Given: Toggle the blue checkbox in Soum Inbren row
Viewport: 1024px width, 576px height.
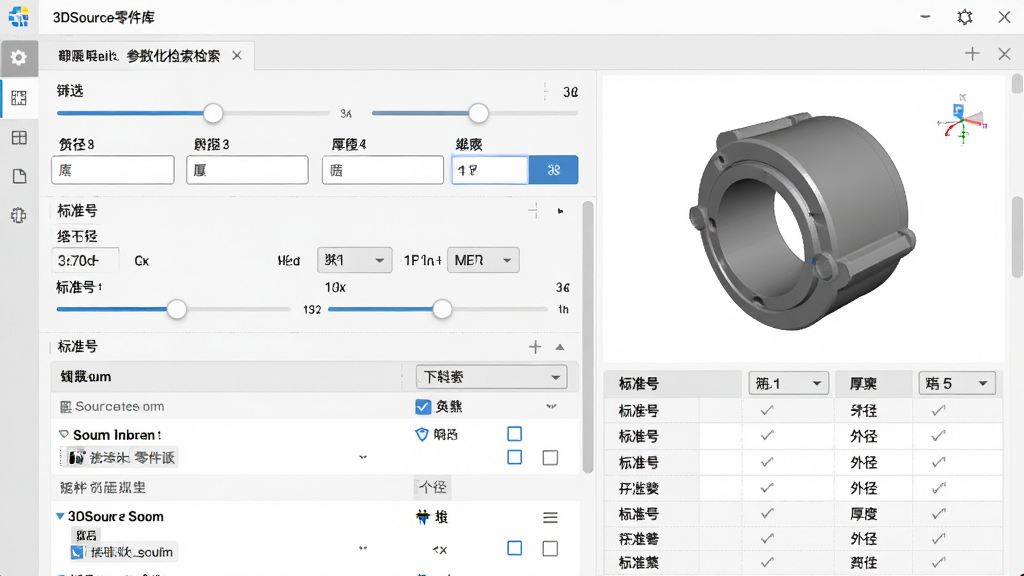Looking at the screenshot, I should pyautogui.click(x=515, y=434).
